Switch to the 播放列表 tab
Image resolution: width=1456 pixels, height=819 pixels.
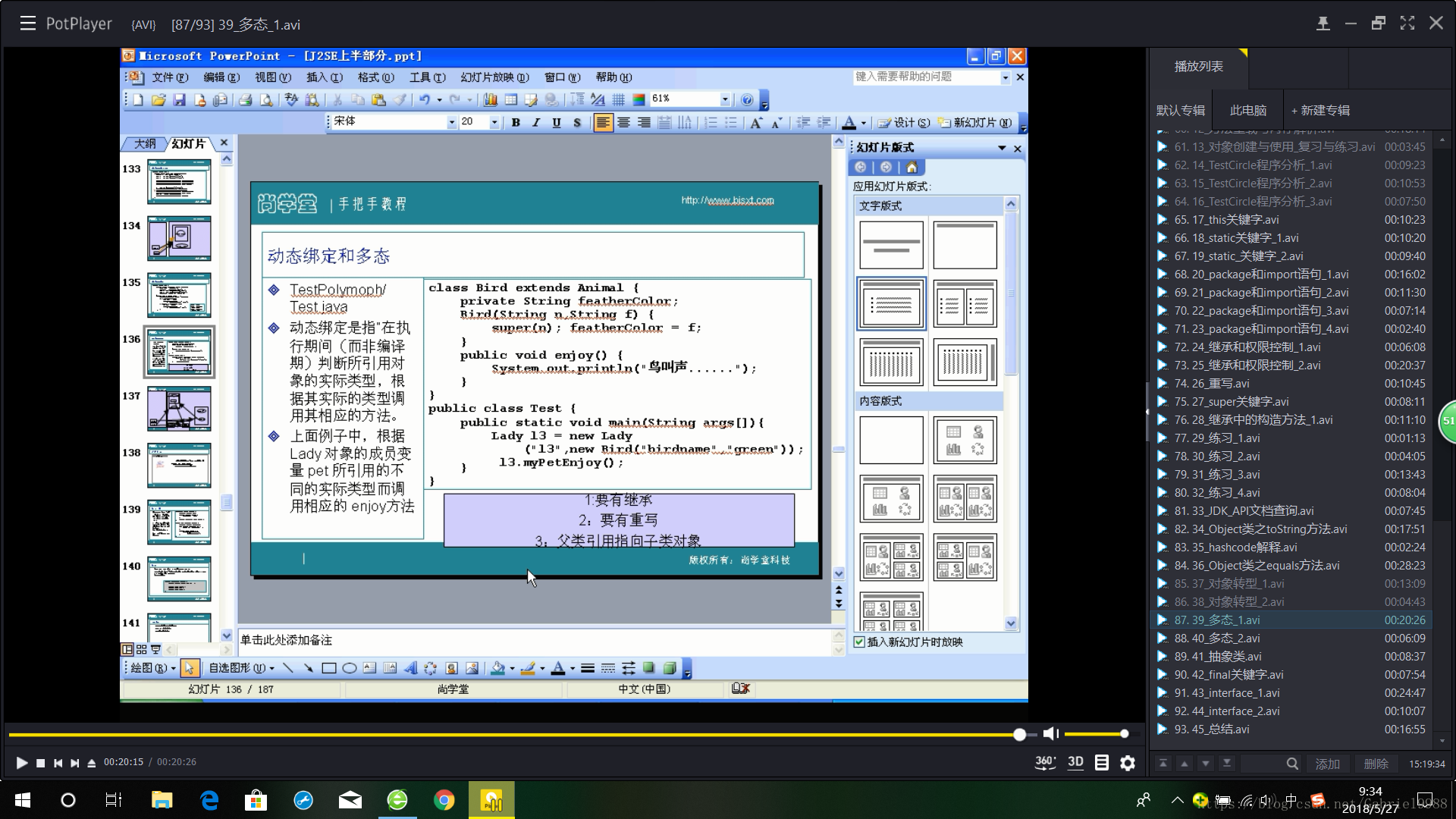(1198, 67)
